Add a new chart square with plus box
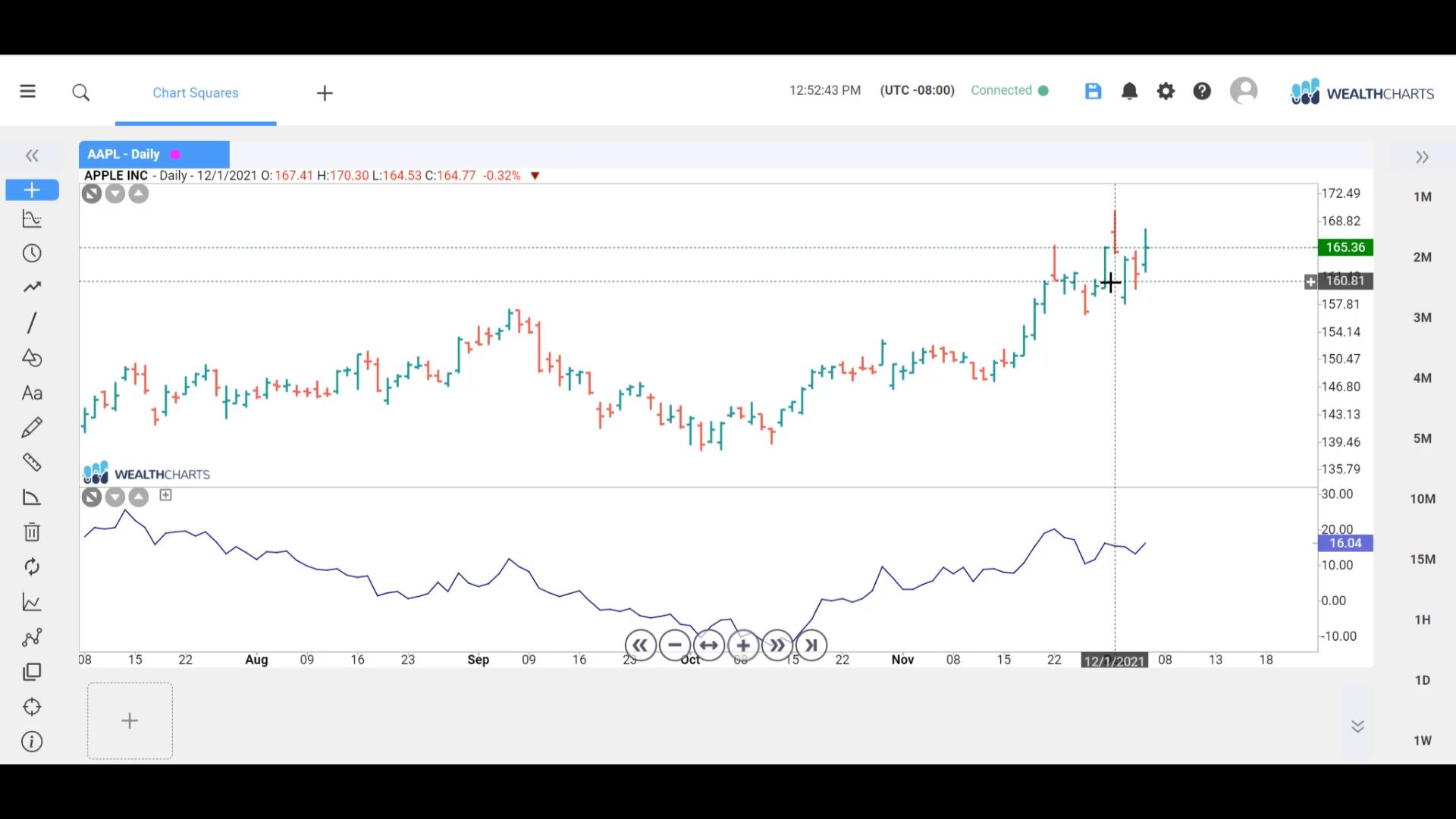 click(130, 720)
